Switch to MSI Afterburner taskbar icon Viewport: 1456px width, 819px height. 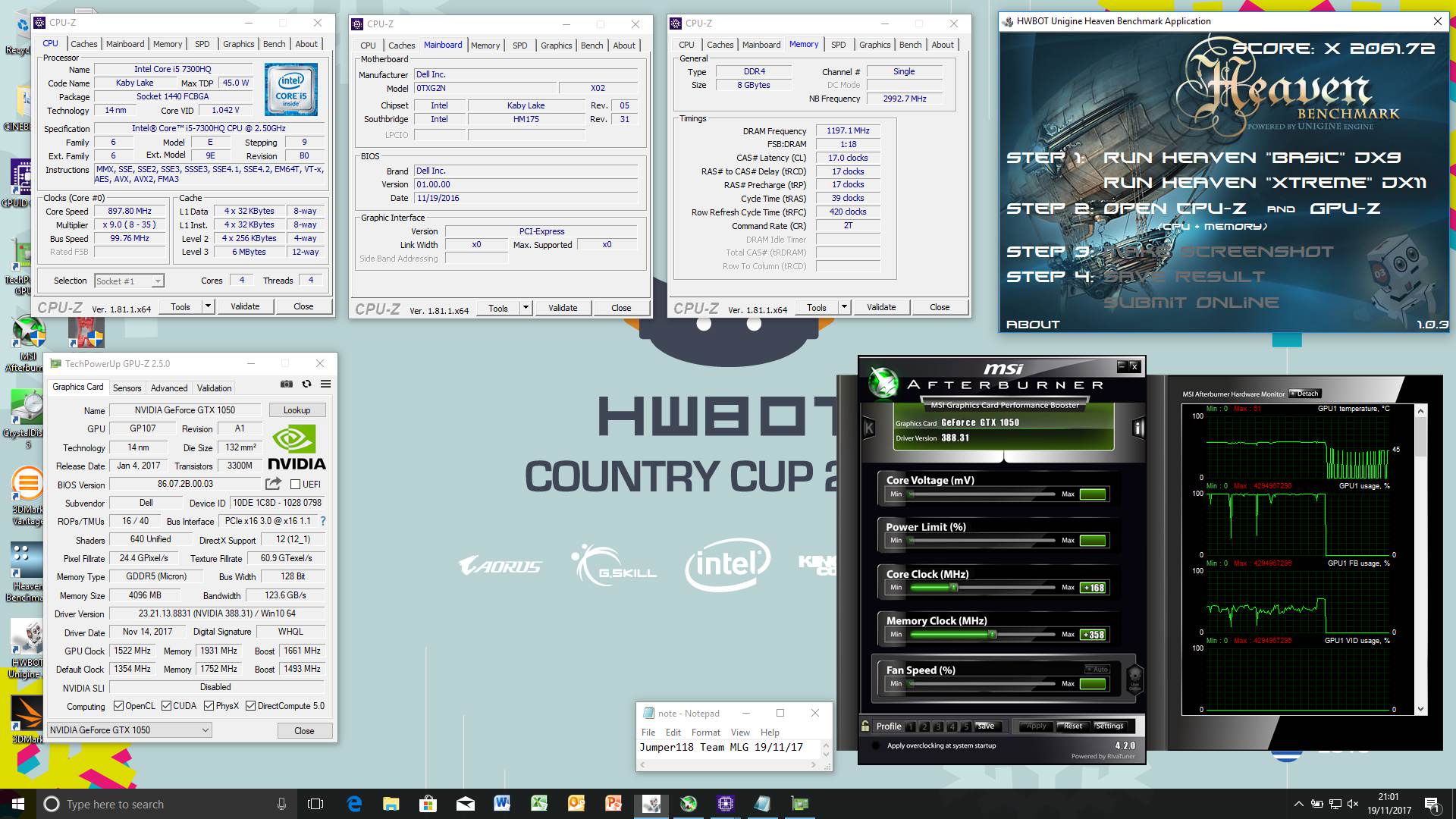688,804
